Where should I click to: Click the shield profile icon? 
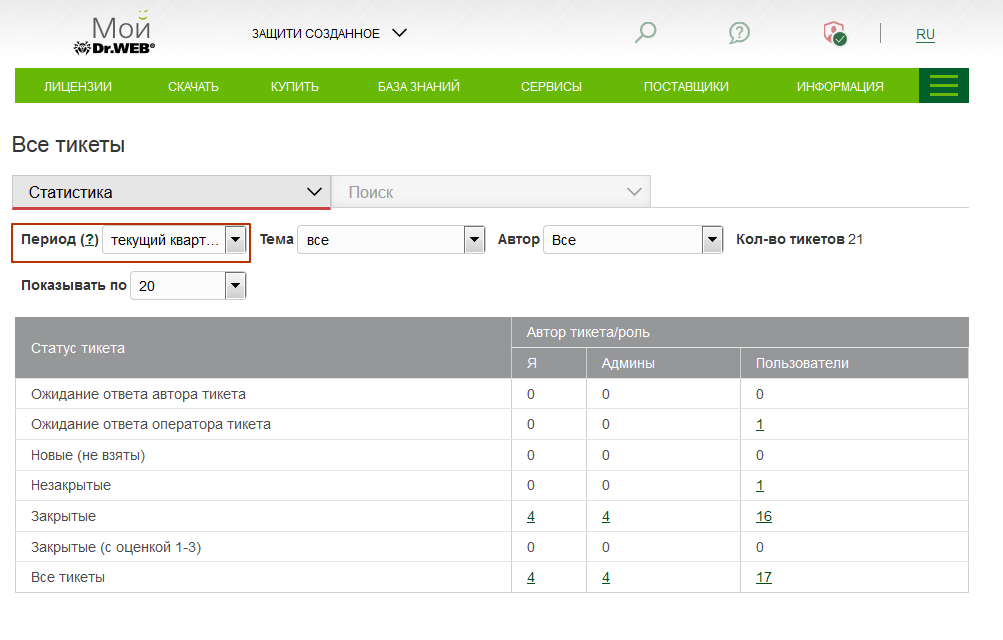click(835, 33)
